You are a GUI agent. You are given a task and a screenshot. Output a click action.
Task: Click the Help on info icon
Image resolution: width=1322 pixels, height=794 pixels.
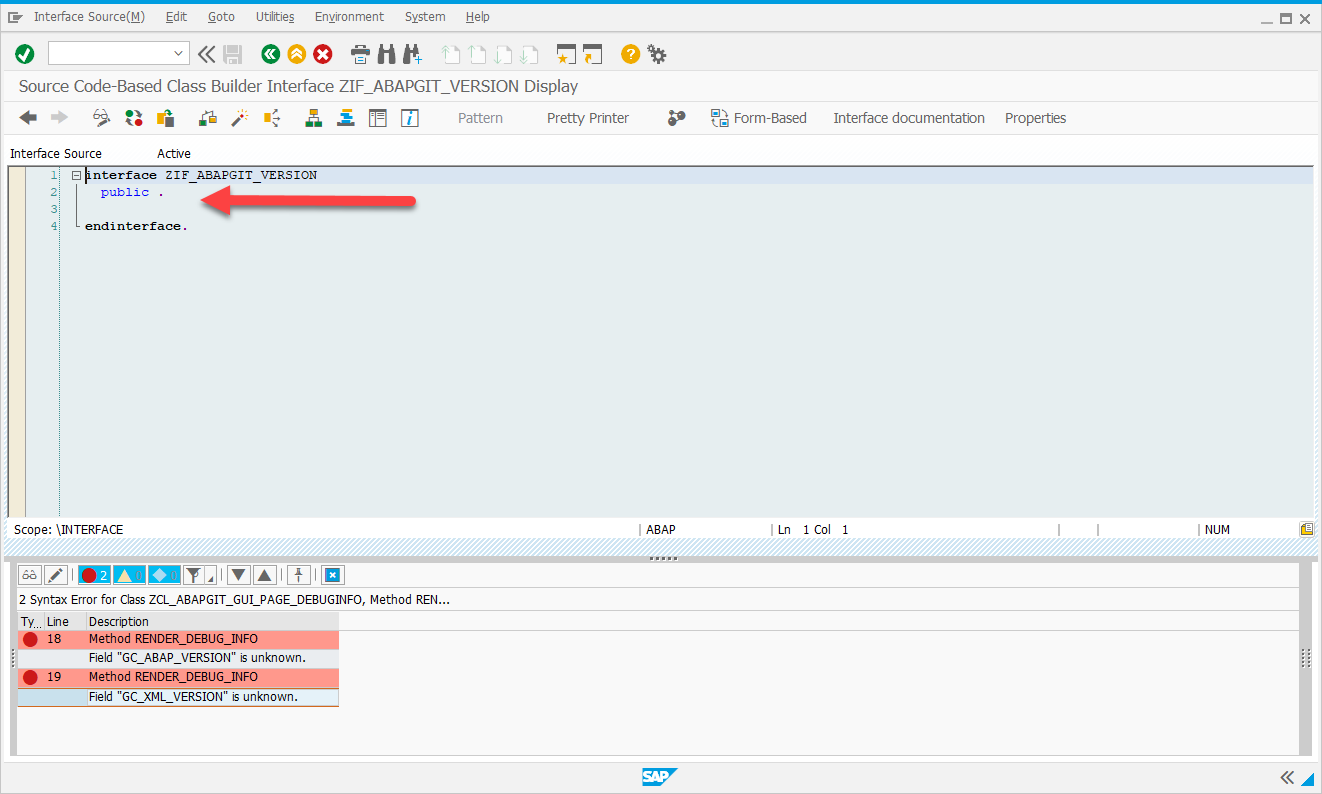[409, 118]
